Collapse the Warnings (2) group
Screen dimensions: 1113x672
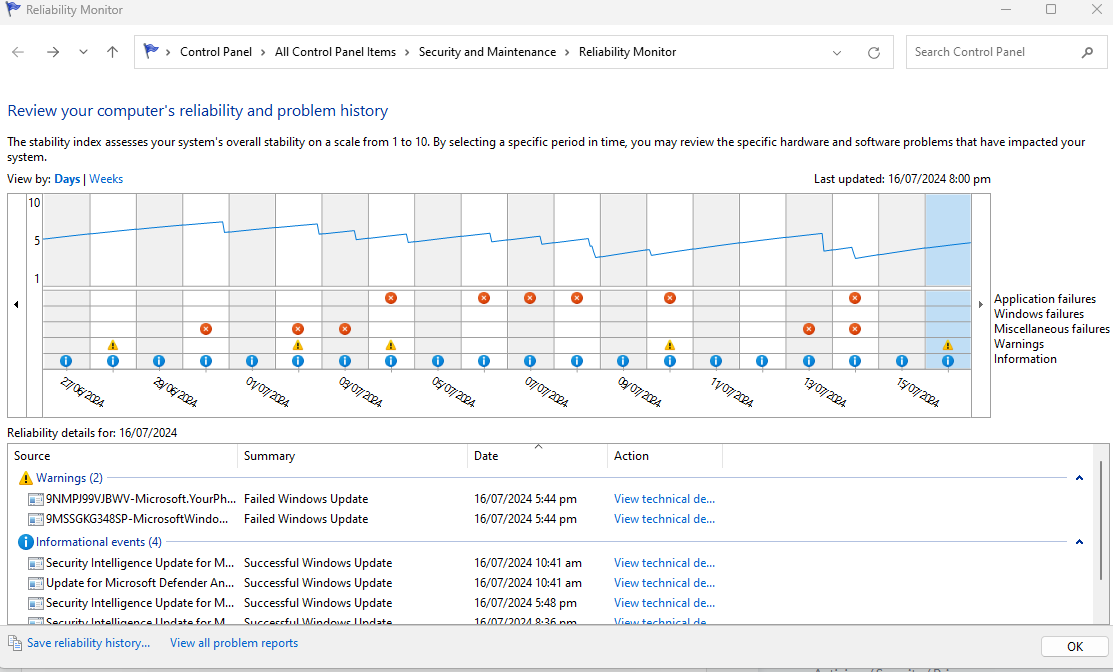[1079, 478]
